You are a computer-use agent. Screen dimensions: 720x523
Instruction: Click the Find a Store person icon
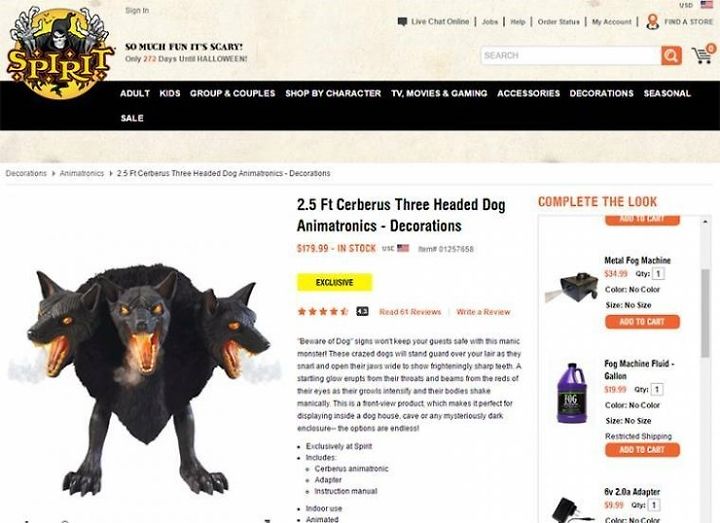tap(652, 22)
